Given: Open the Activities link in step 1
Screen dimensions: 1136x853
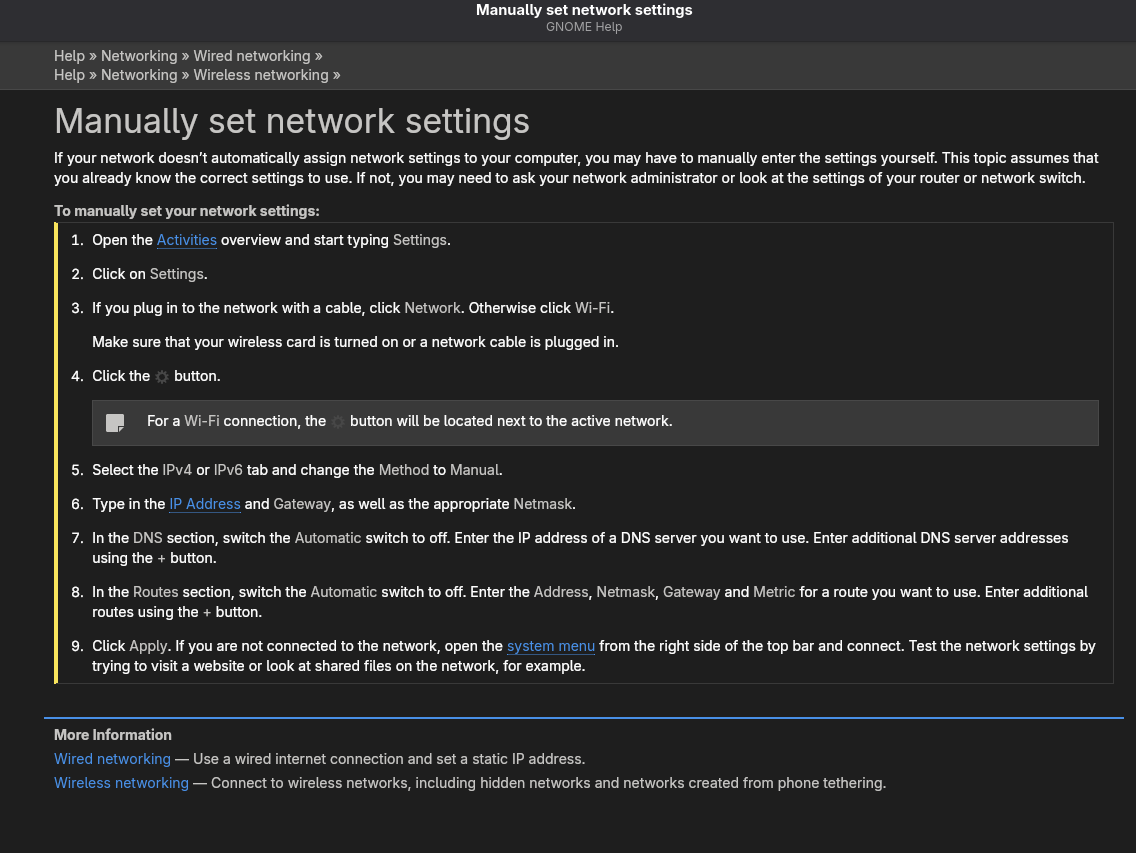Looking at the screenshot, I should [x=187, y=240].
